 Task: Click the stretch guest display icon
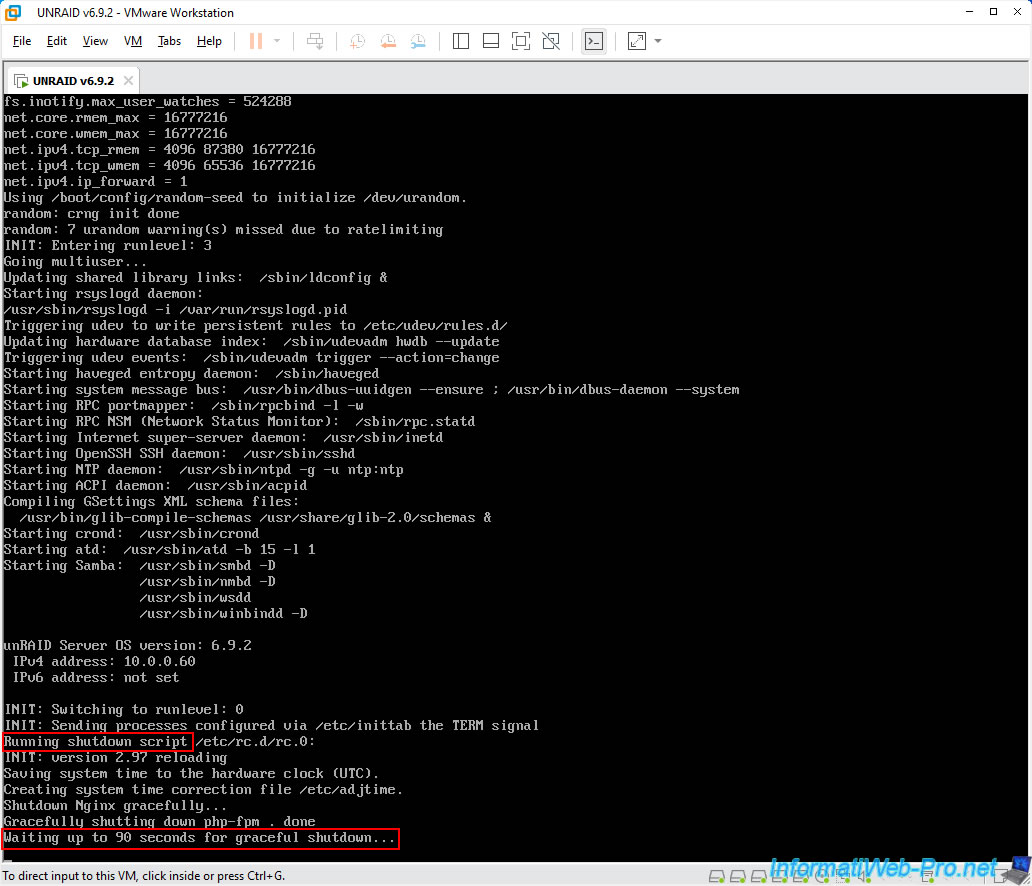tap(636, 41)
